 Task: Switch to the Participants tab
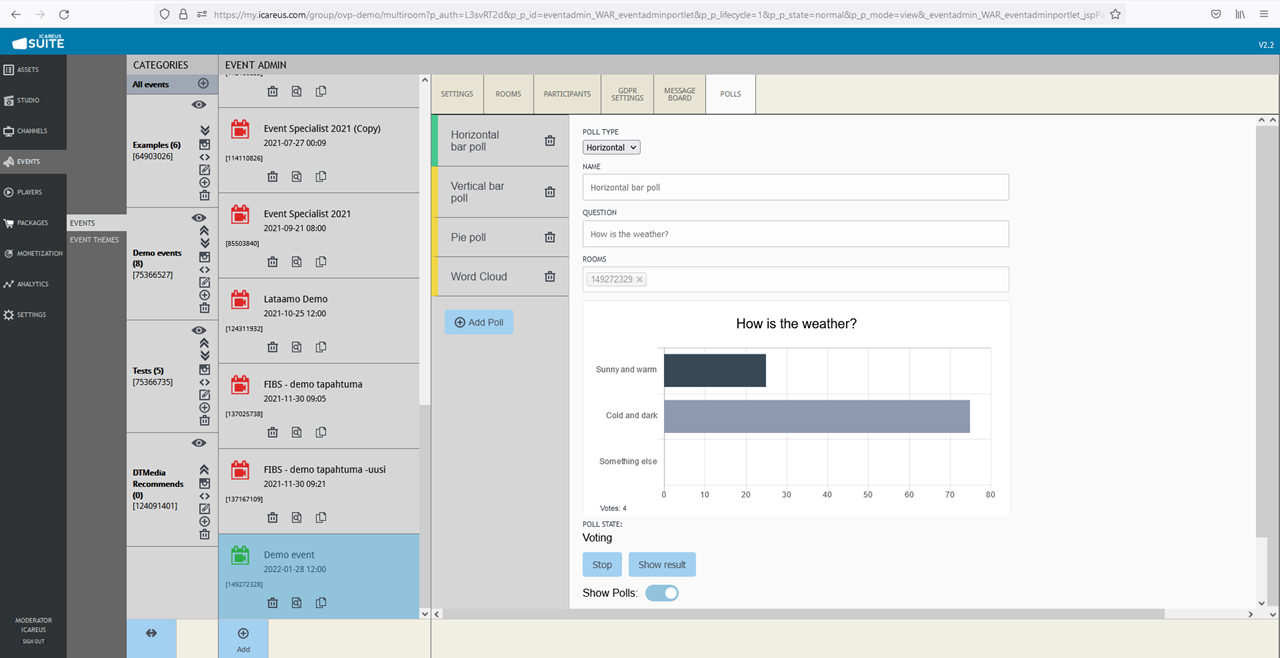click(x=567, y=94)
